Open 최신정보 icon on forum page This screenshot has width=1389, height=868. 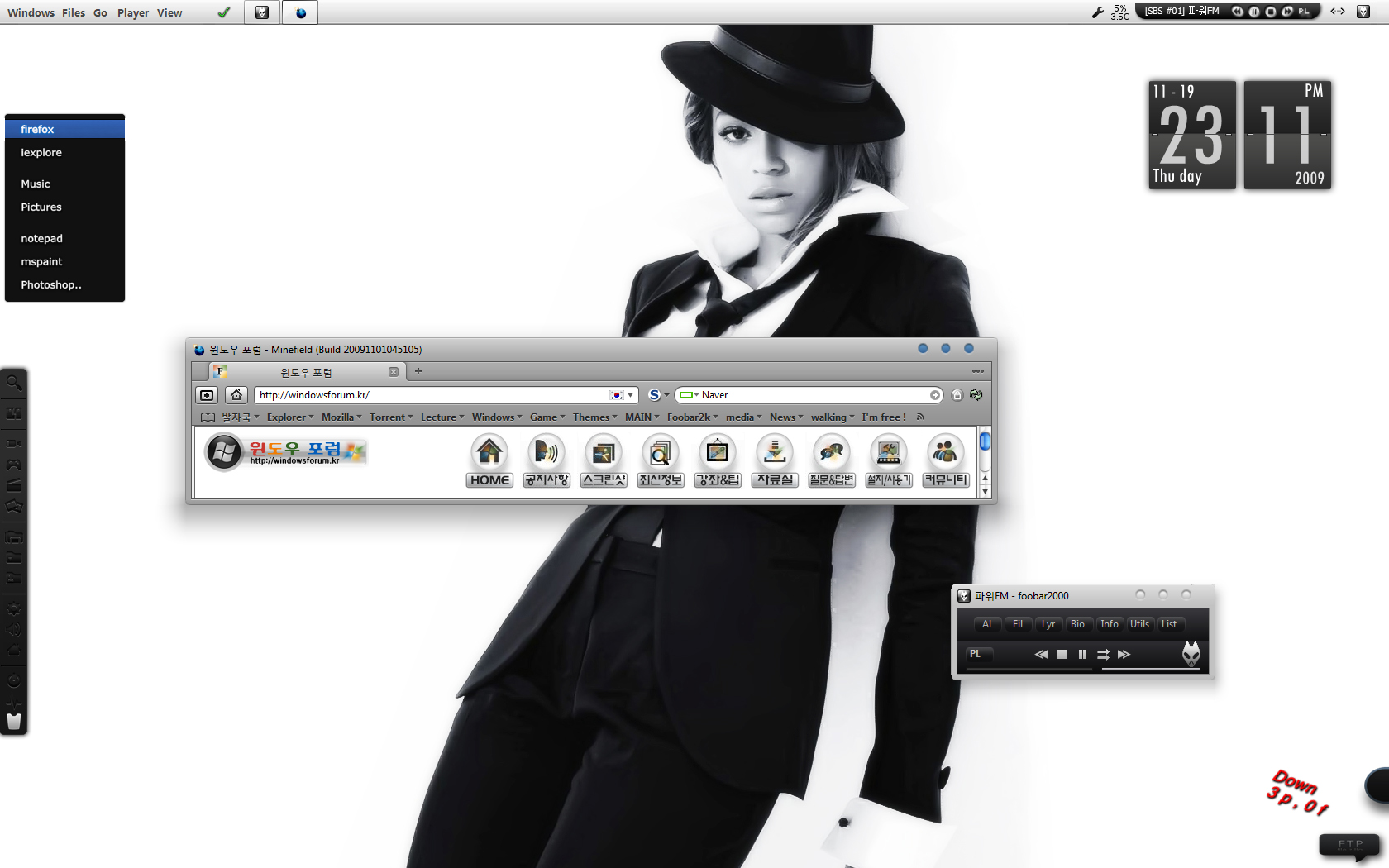tap(661, 461)
